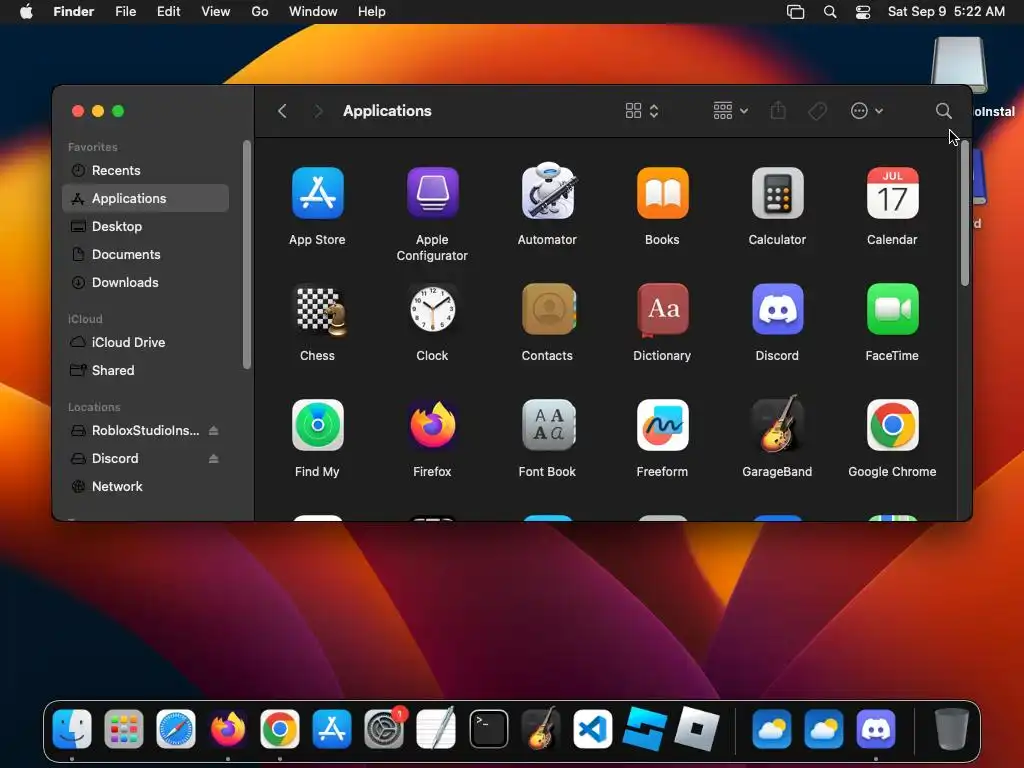Screen dimensions: 1024x768
Task: Select Google Chrome icon in Applications folder
Action: 892,425
